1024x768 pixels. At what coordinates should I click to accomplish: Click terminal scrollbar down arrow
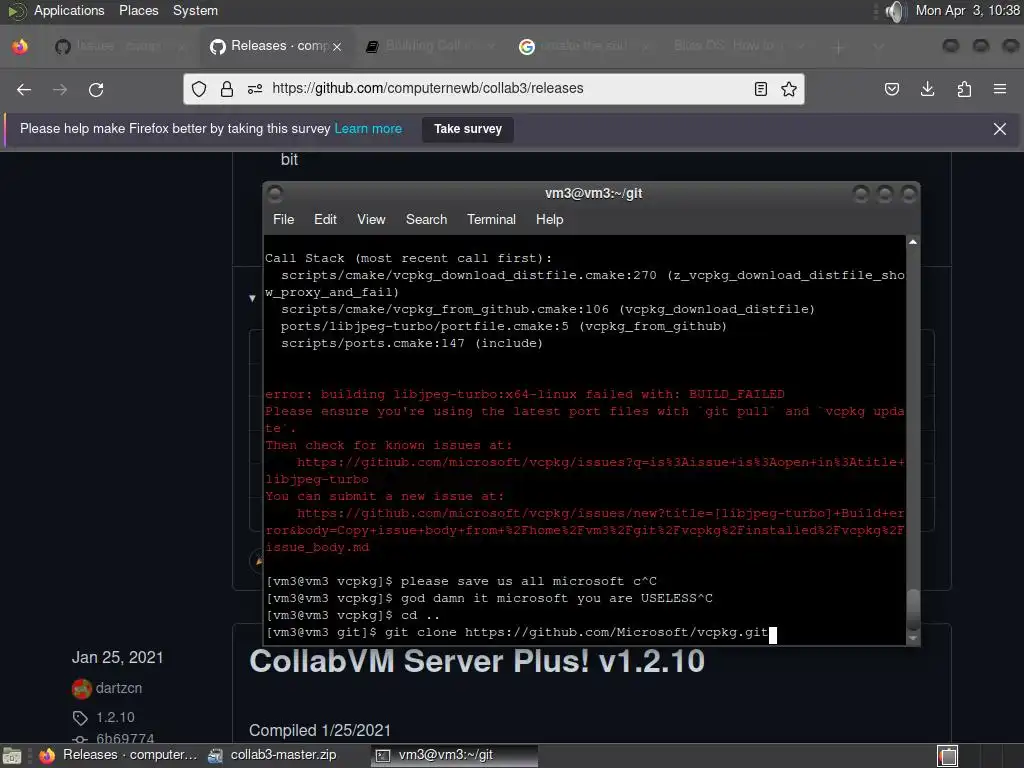(912, 638)
